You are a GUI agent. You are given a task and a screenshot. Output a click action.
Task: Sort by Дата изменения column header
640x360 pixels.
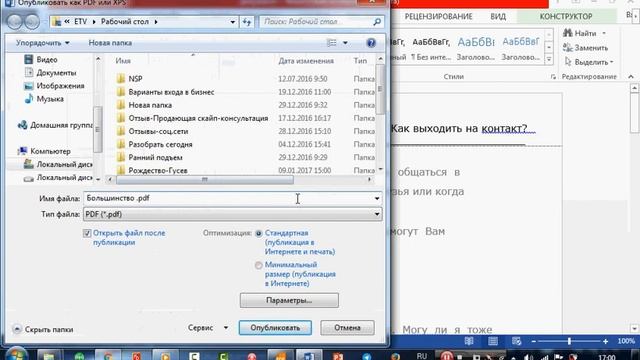[x=306, y=61]
